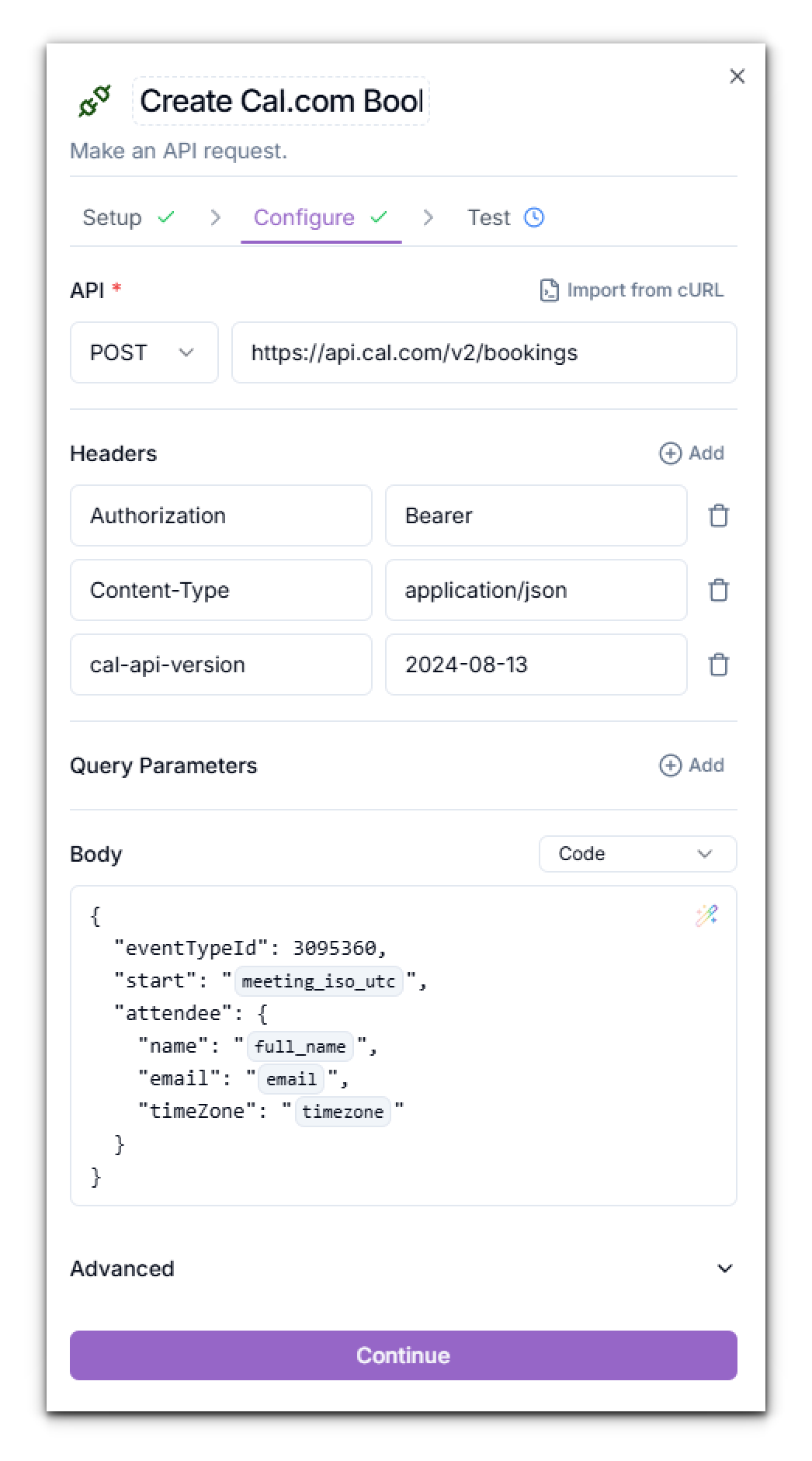
Task: Go to the Test tab
Action: 505,217
